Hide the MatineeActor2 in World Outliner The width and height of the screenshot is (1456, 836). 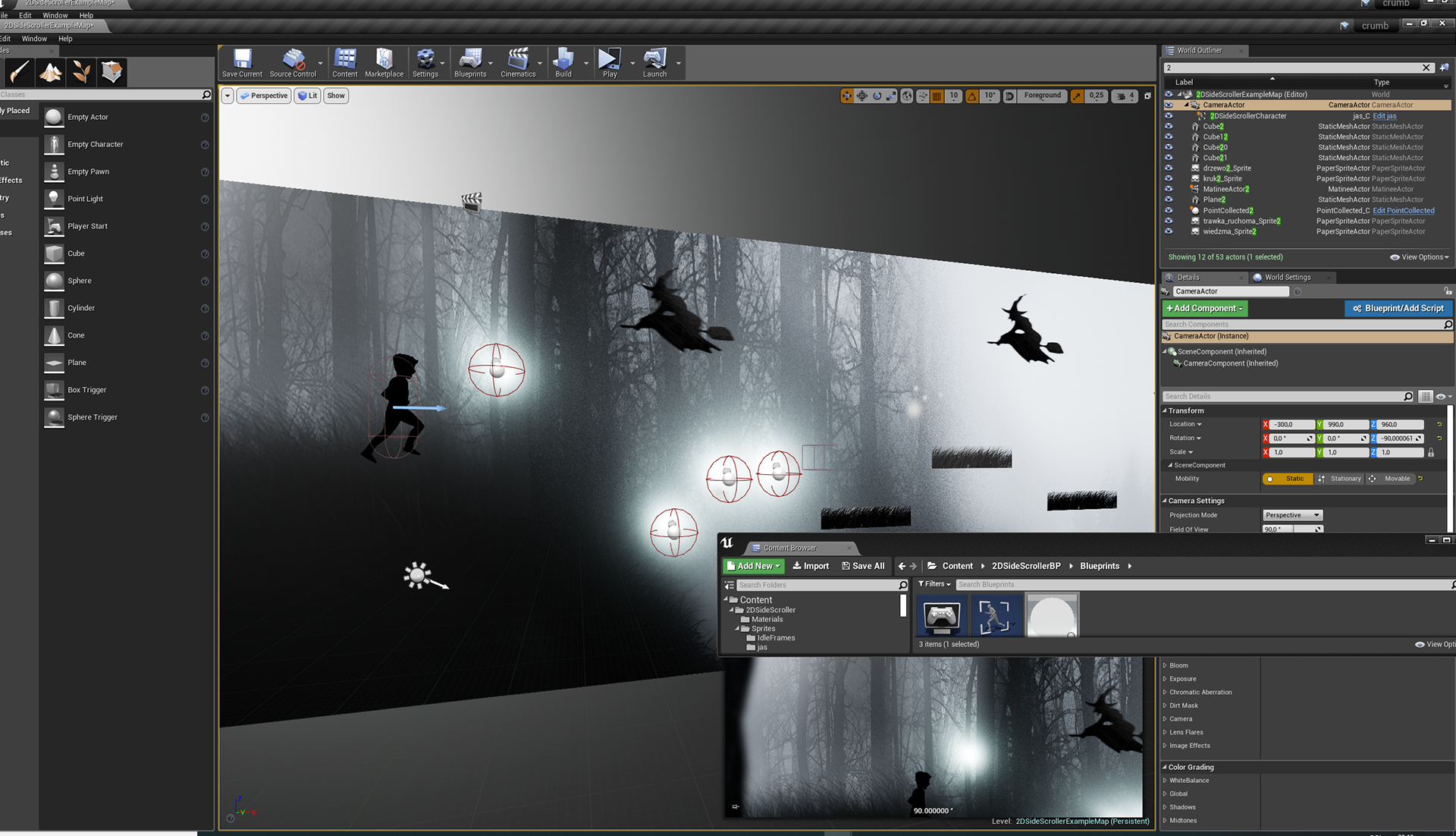click(x=1169, y=190)
